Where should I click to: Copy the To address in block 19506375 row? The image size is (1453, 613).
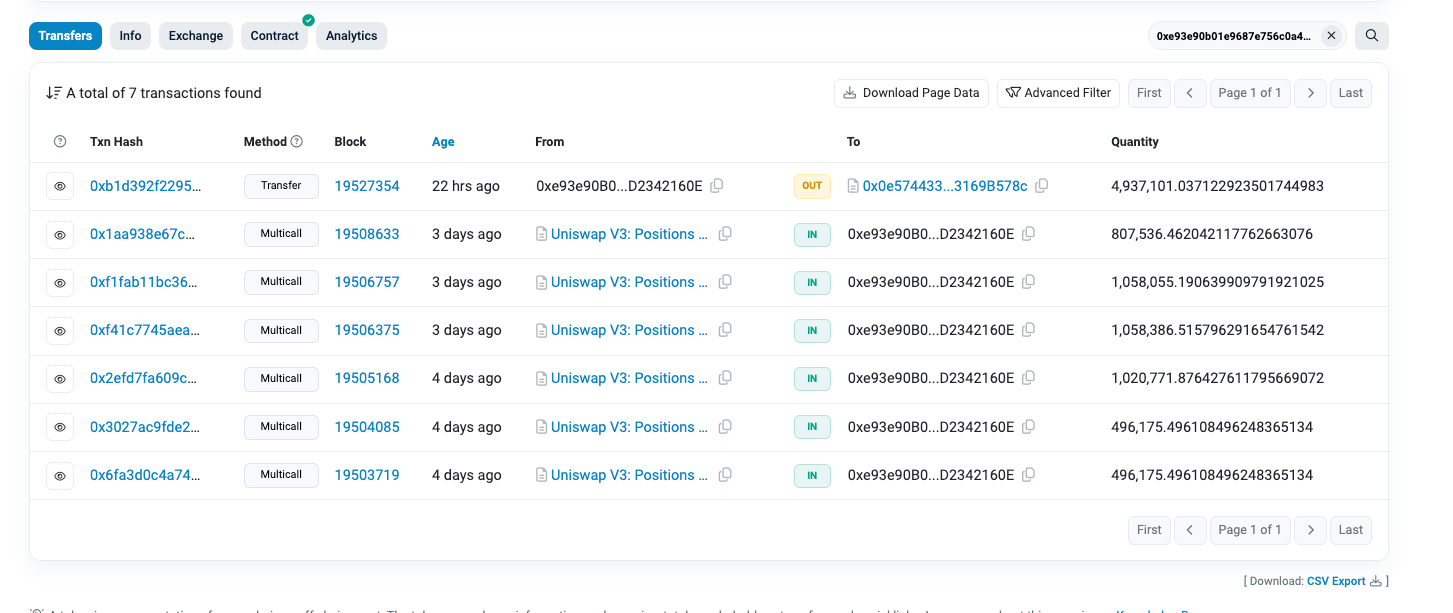click(1028, 330)
